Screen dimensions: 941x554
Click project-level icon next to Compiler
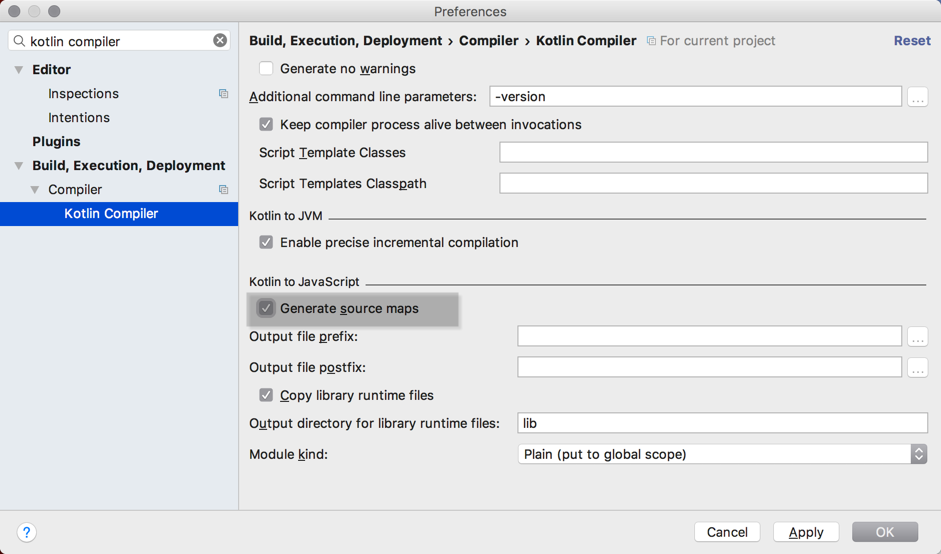pos(223,190)
